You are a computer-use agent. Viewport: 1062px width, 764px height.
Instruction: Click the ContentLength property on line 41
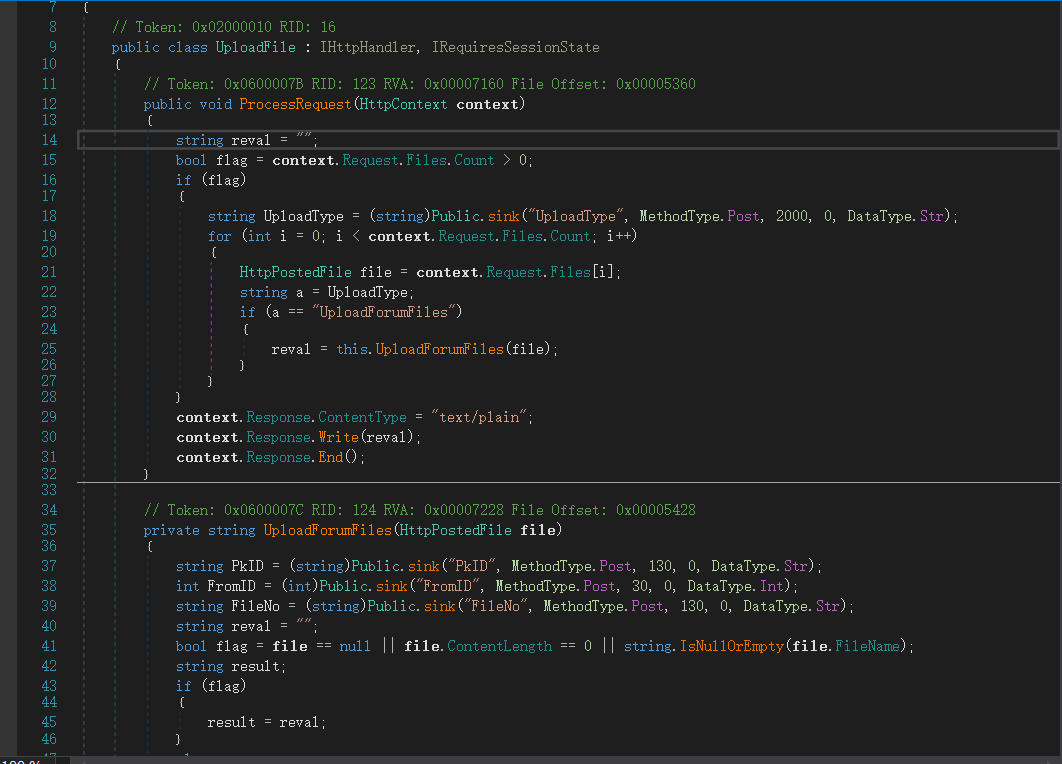click(x=499, y=647)
